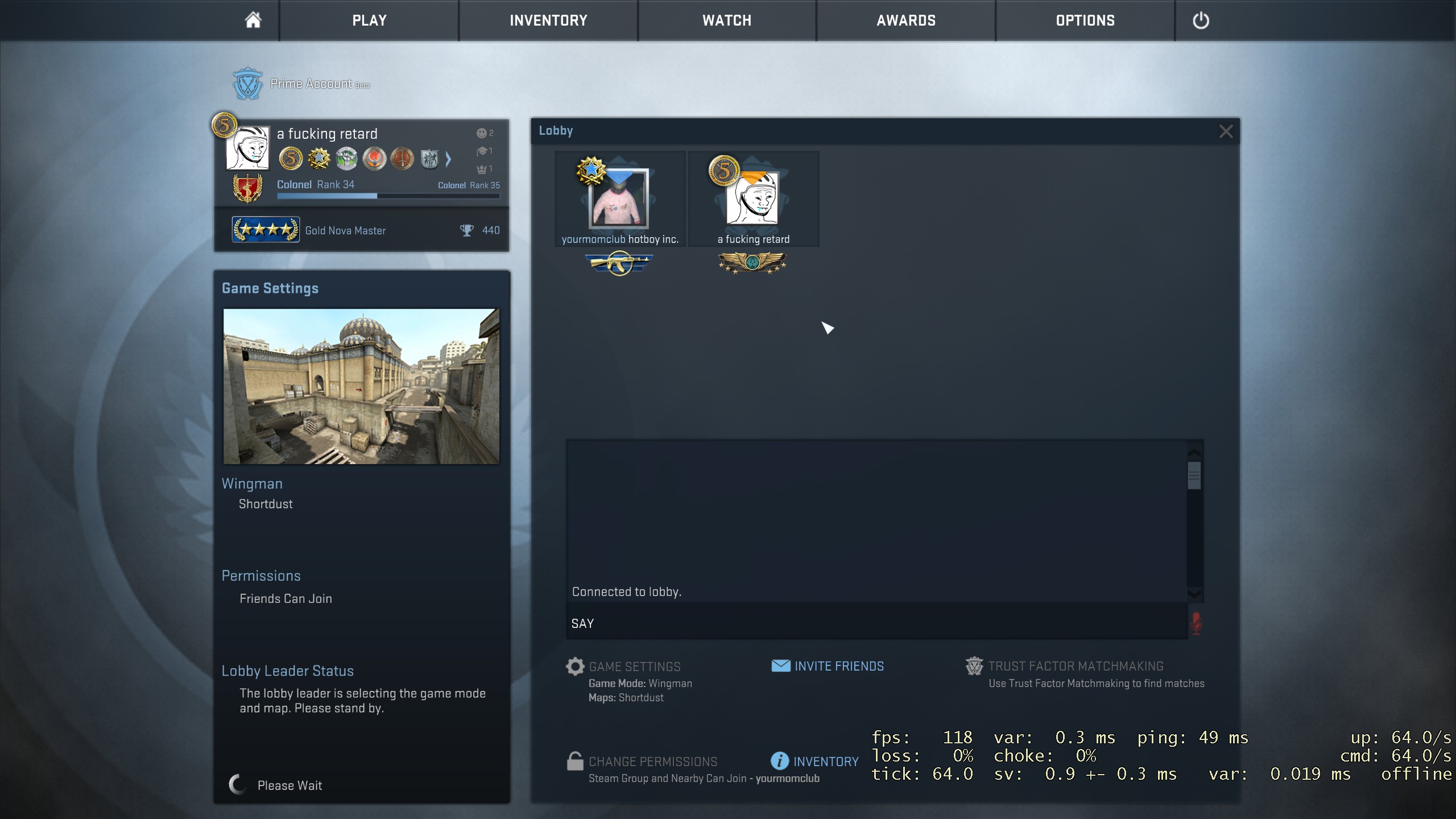Toggle the red microphone voice button
The height and width of the screenshot is (819, 1456).
click(1196, 623)
